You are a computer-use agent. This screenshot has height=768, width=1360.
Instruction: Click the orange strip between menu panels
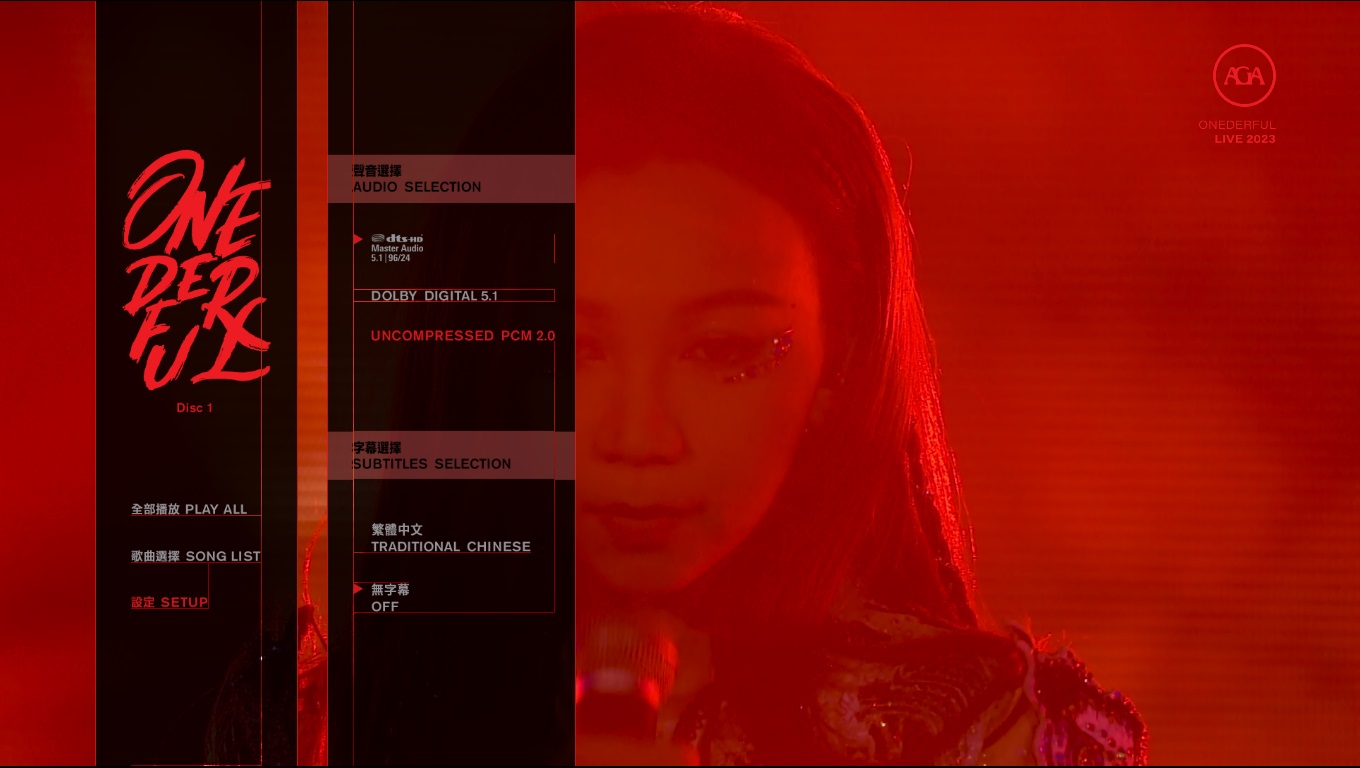312,384
